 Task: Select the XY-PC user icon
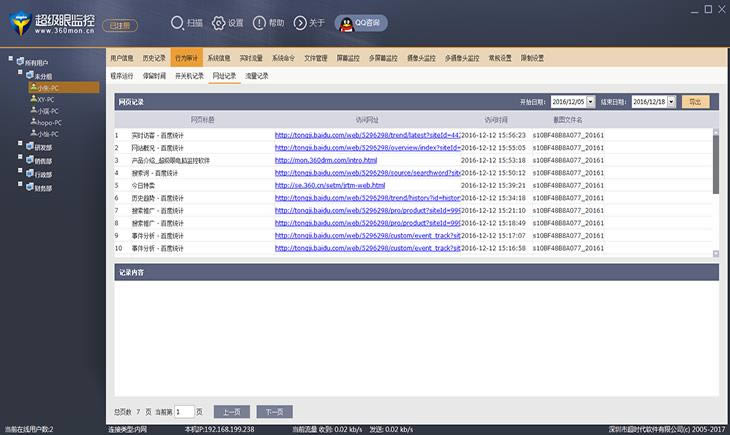34,99
